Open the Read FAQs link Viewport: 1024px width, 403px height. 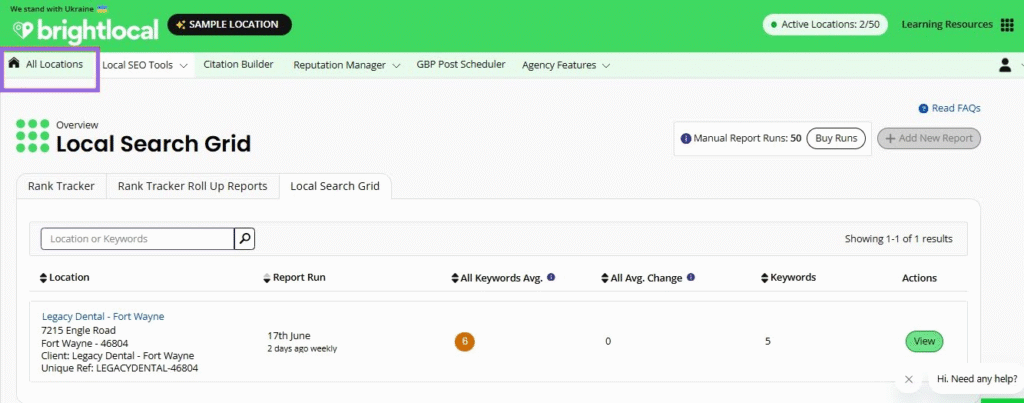(x=956, y=108)
